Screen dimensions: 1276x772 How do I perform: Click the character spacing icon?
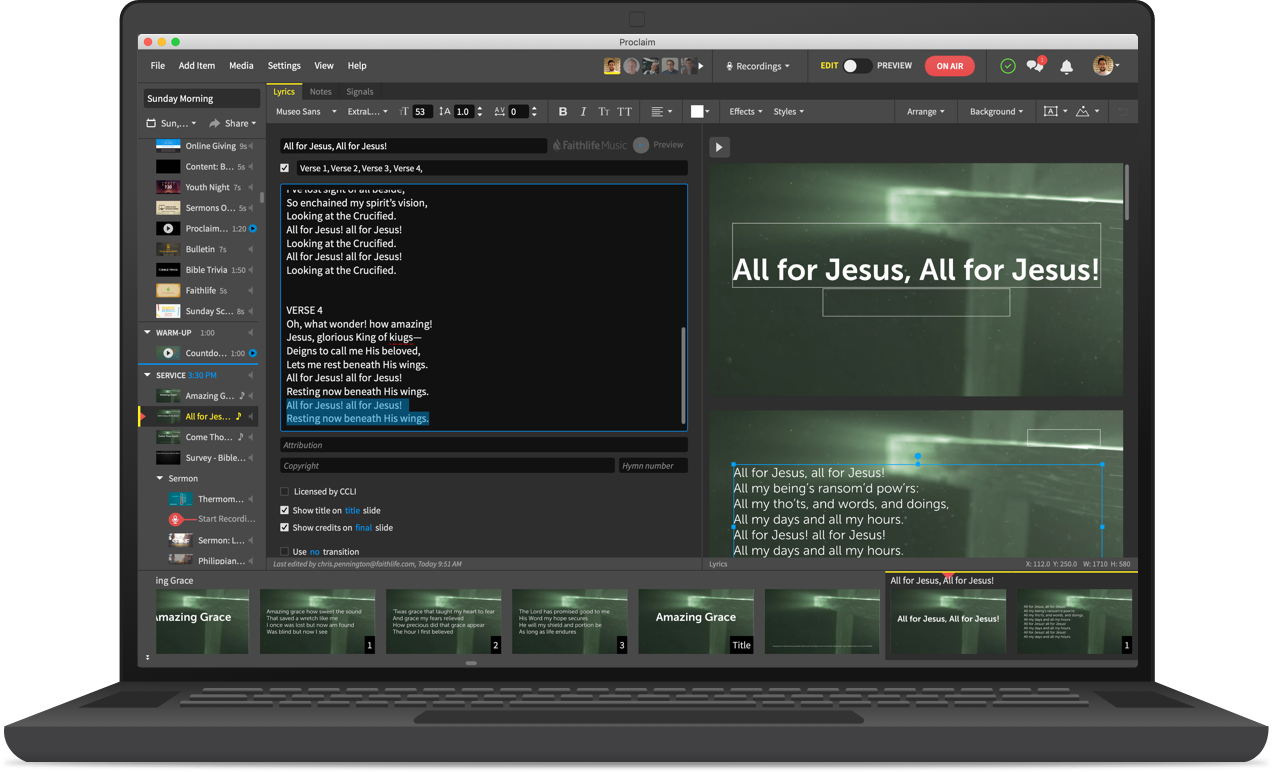coord(499,112)
